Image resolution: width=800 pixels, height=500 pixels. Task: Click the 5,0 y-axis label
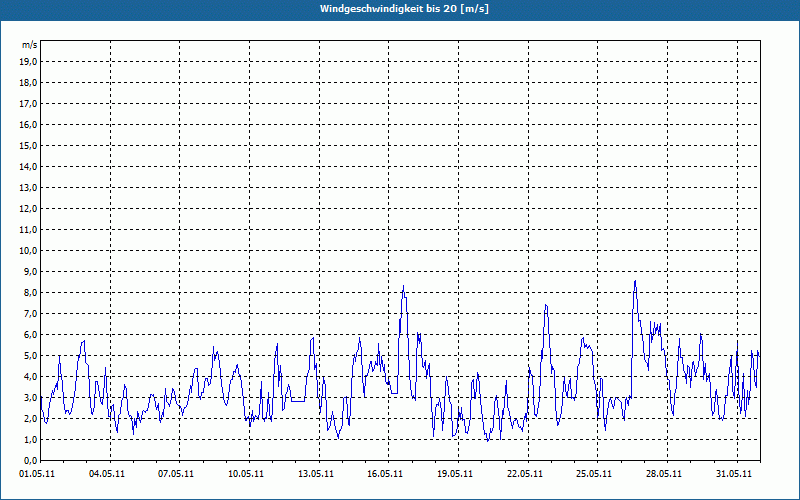pyautogui.click(x=30, y=356)
